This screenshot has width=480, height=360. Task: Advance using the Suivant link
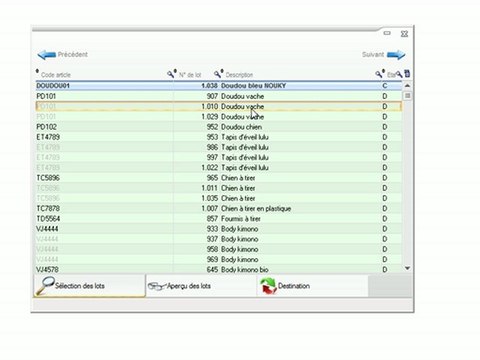373,54
